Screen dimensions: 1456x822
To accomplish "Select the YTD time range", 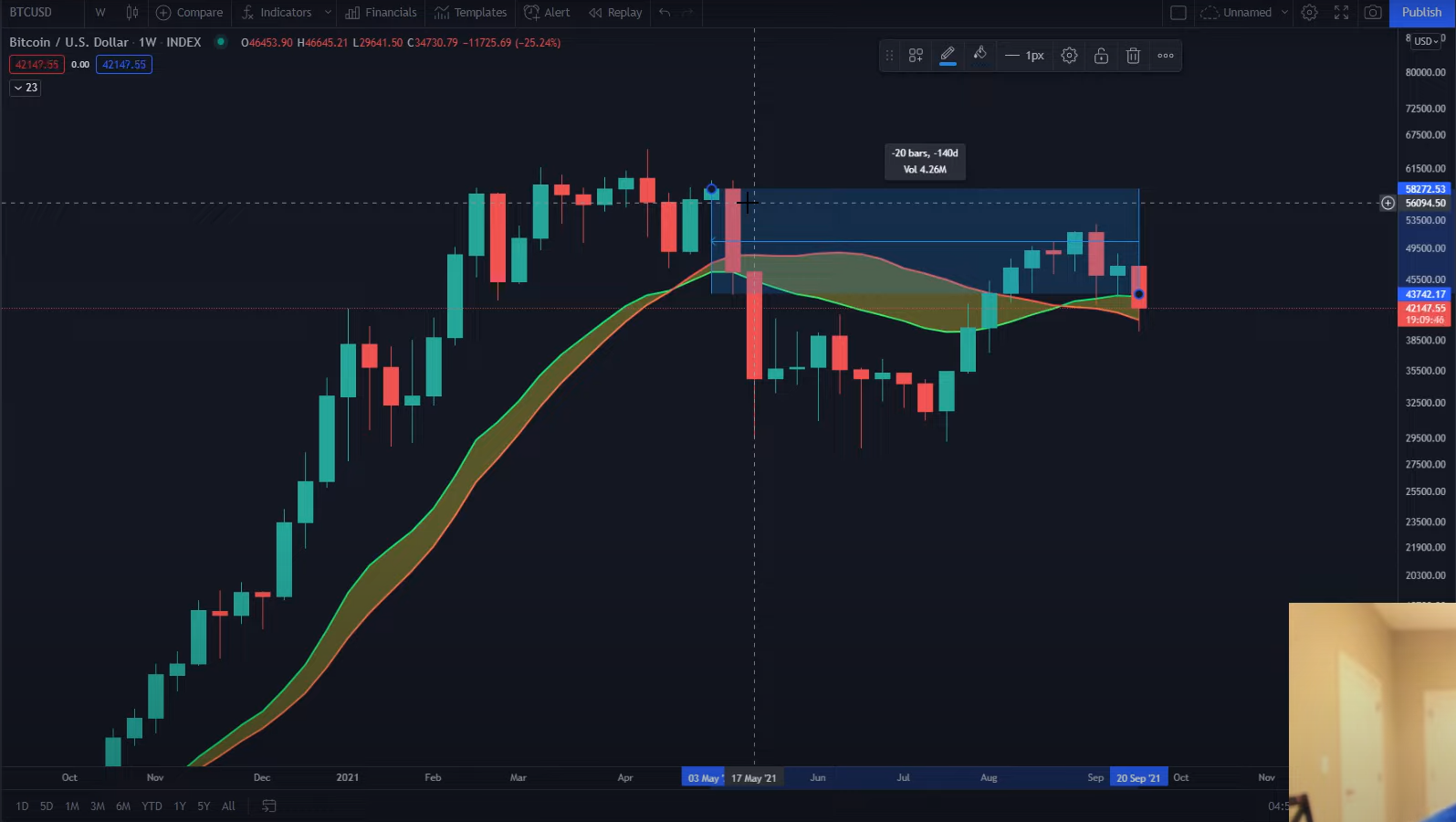I will (x=152, y=806).
